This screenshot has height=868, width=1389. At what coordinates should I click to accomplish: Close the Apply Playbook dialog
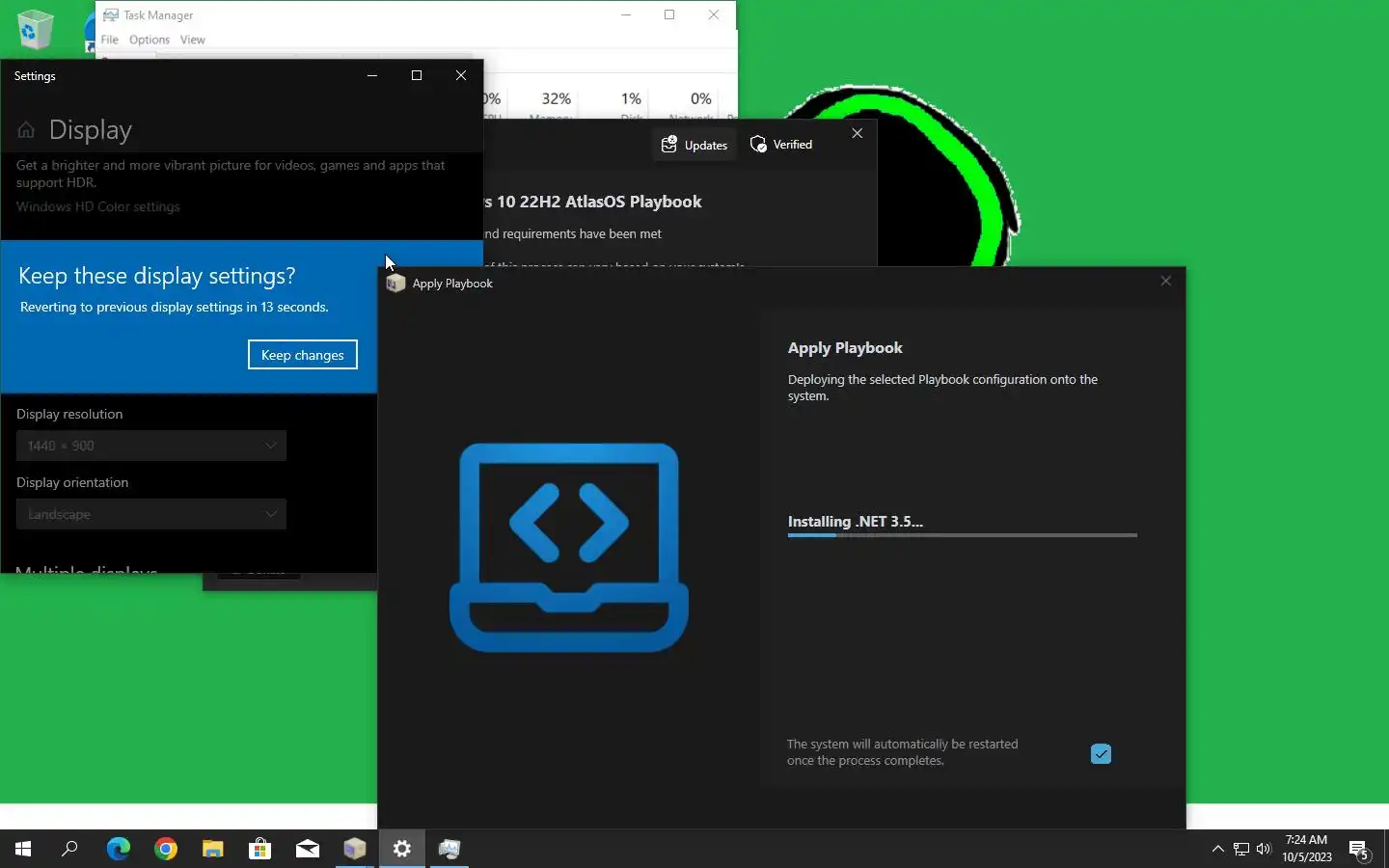coord(1165,281)
